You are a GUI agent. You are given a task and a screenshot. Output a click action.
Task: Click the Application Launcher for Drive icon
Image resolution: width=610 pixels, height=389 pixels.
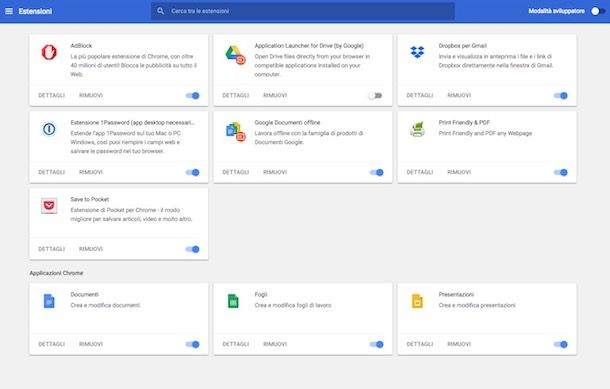click(x=235, y=54)
